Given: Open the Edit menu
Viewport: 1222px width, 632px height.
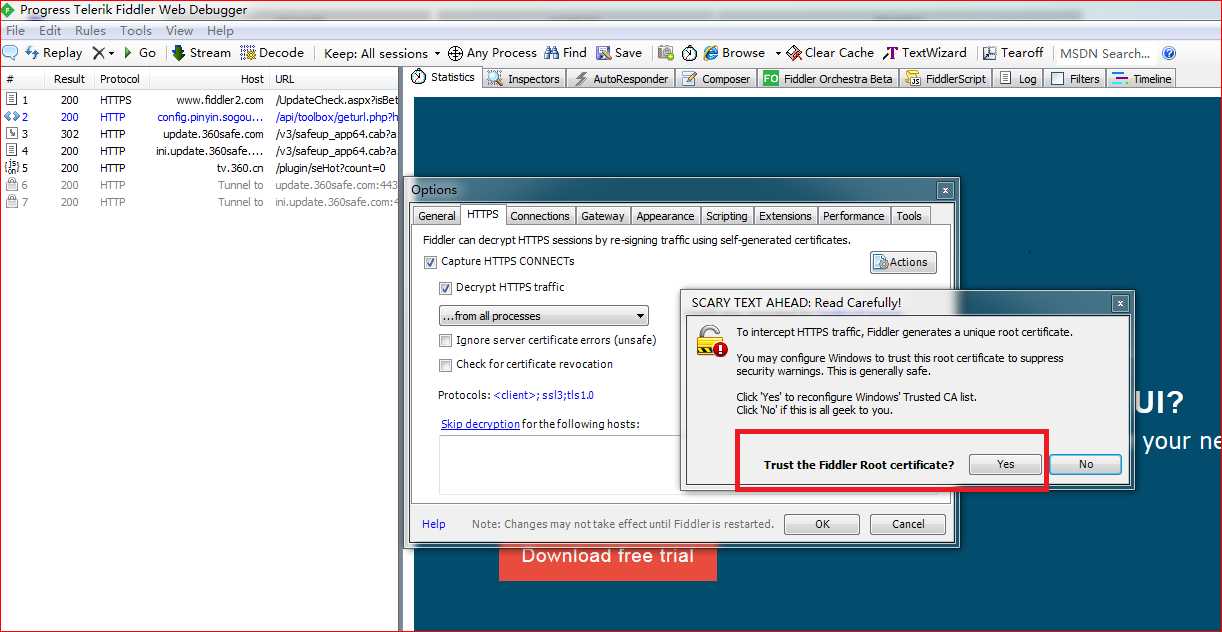Looking at the screenshot, I should point(50,31).
